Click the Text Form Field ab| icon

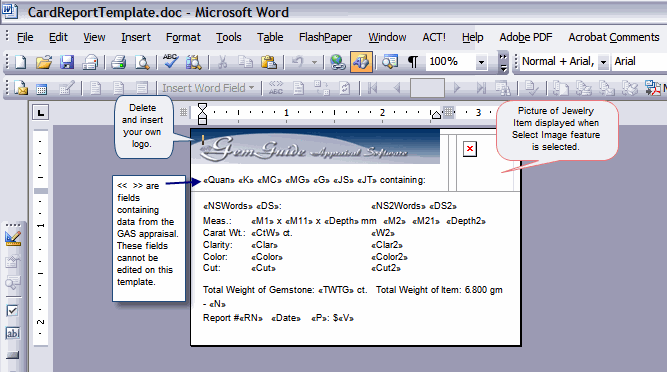[12, 333]
